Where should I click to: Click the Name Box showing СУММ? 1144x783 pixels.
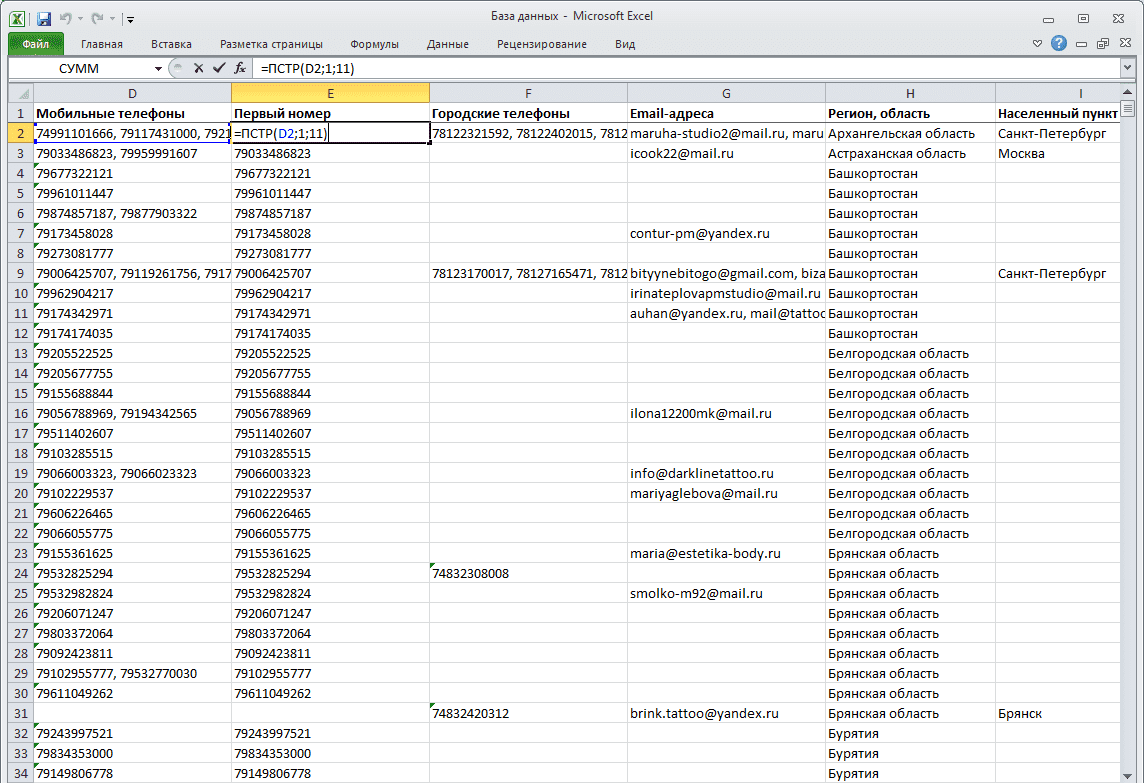[x=80, y=69]
